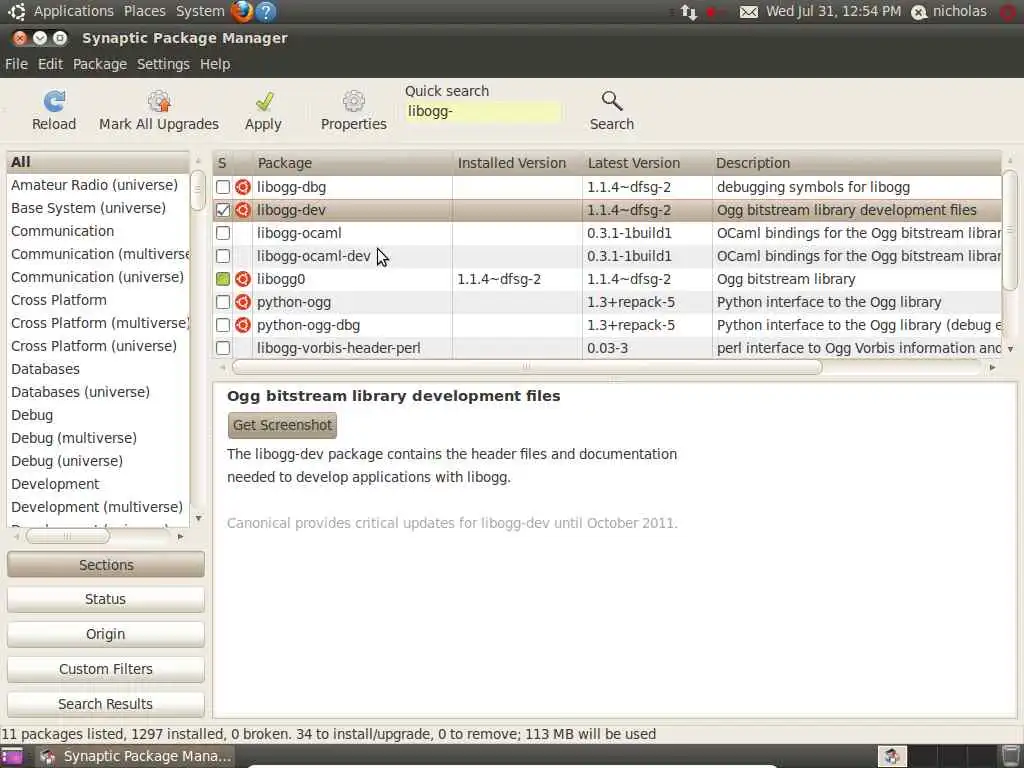Screen dimensions: 1024x768
Task: Launch Firefox from the top panel
Action: click(x=242, y=11)
